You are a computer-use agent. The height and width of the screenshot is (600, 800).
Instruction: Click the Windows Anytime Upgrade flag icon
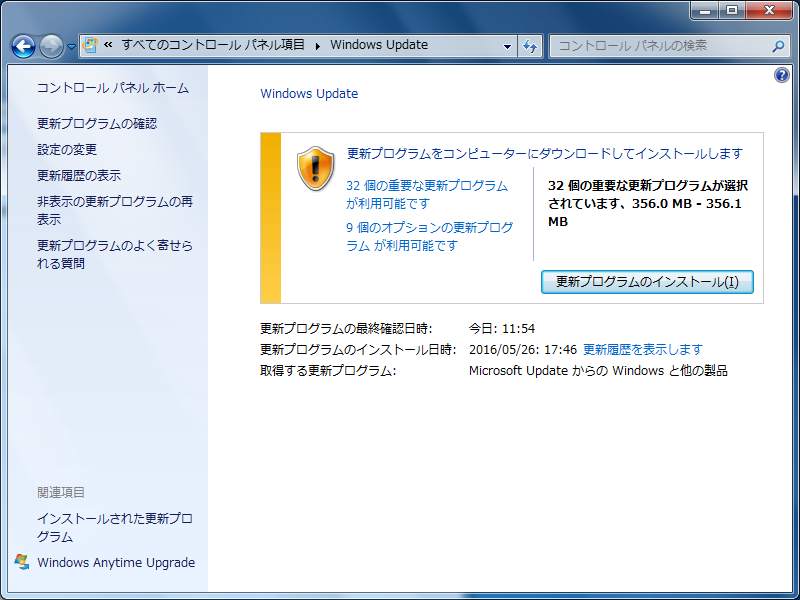(x=21, y=562)
